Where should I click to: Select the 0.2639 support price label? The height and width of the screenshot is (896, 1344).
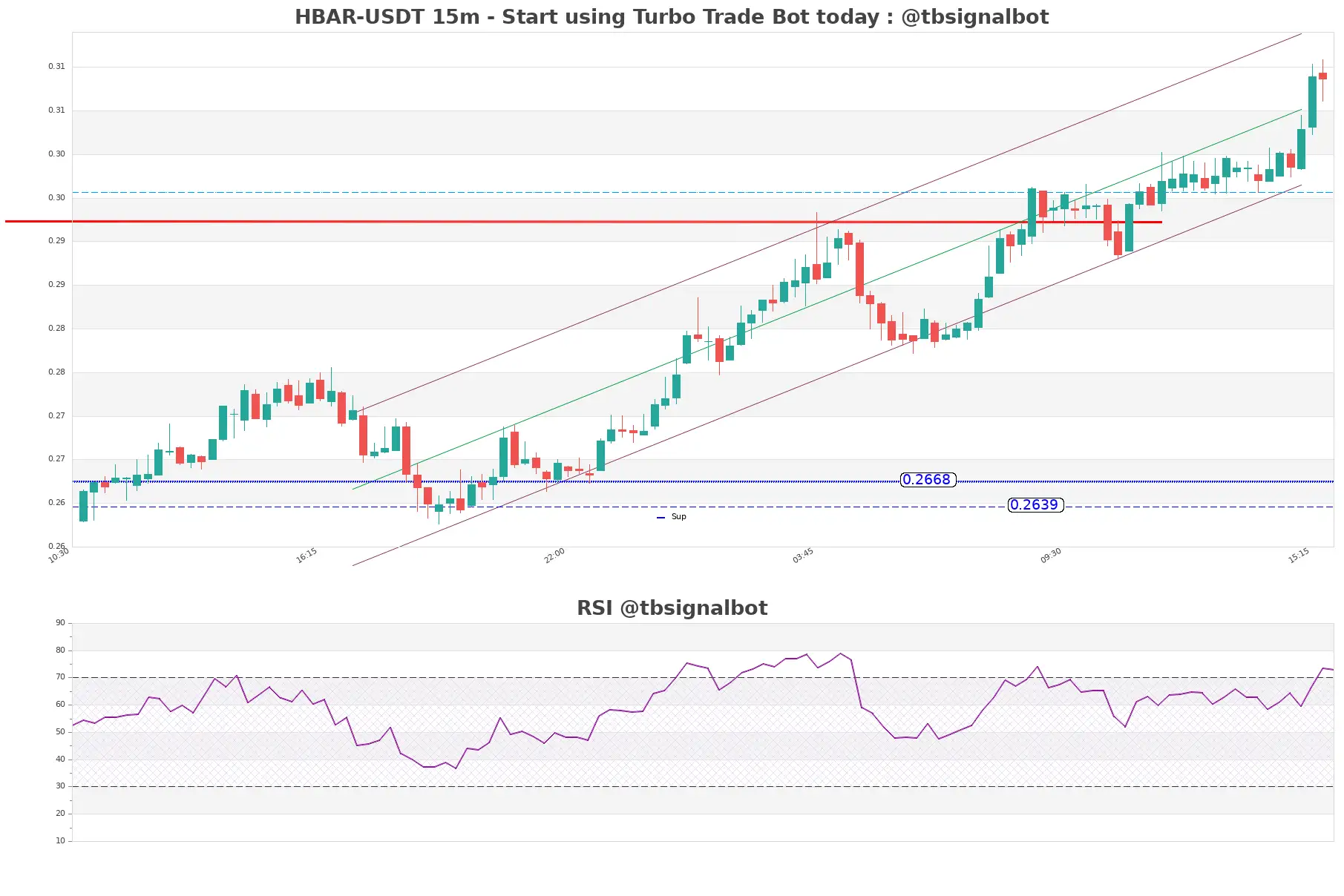(x=1035, y=505)
